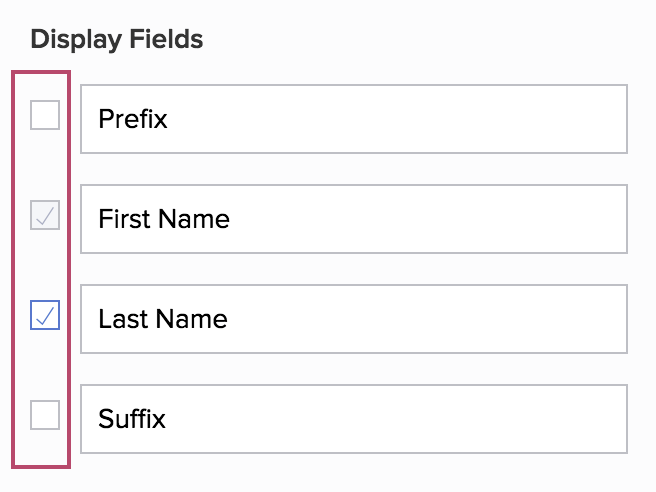Image resolution: width=656 pixels, height=492 pixels.
Task: Show the Prefix field via its checkbox
Action: (x=45, y=116)
